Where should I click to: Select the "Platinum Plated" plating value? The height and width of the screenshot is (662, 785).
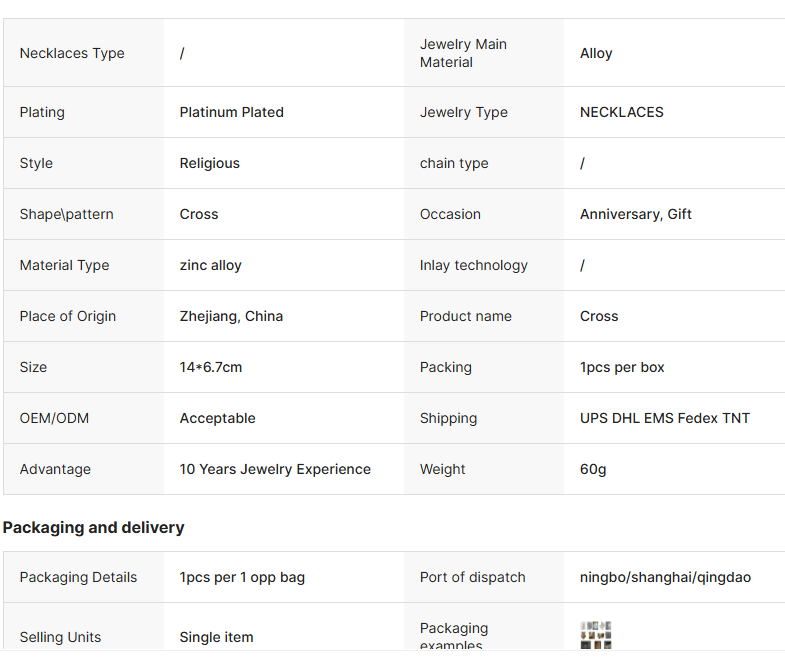point(231,112)
